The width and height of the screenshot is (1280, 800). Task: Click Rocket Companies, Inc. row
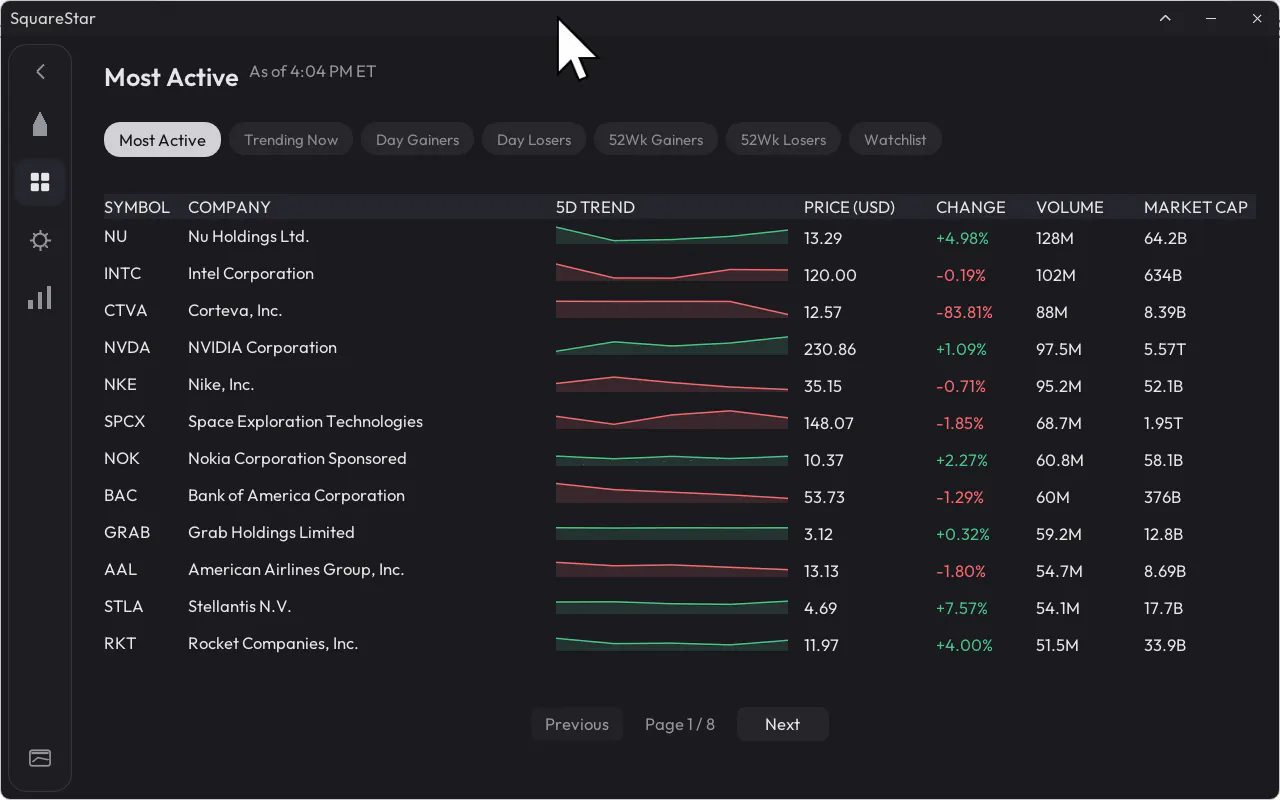click(x=679, y=644)
